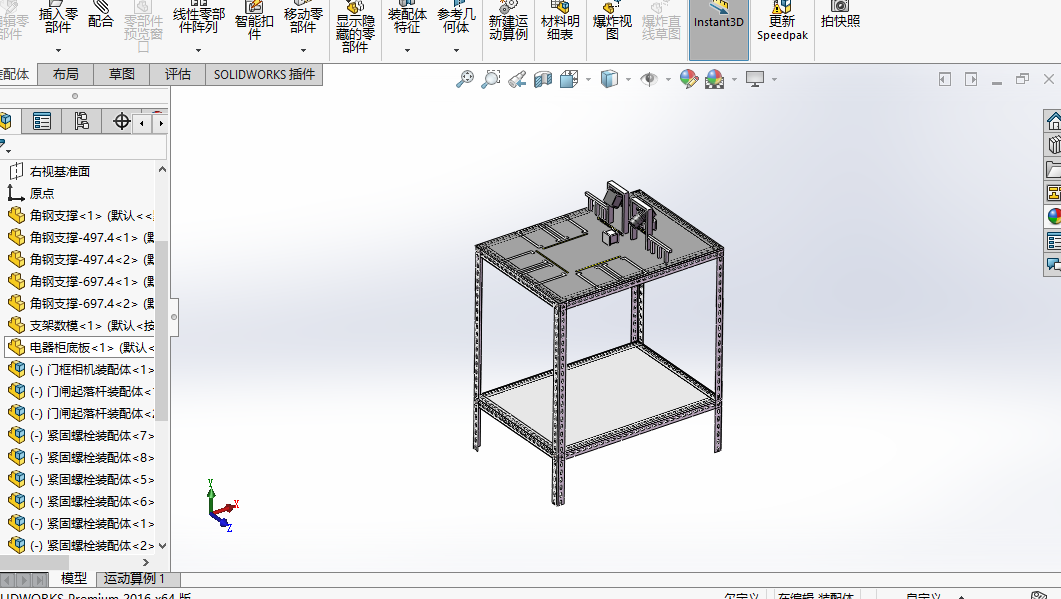Click feature tree scroll up arrow
Image resolution: width=1061 pixels, height=599 pixels.
(x=162, y=169)
